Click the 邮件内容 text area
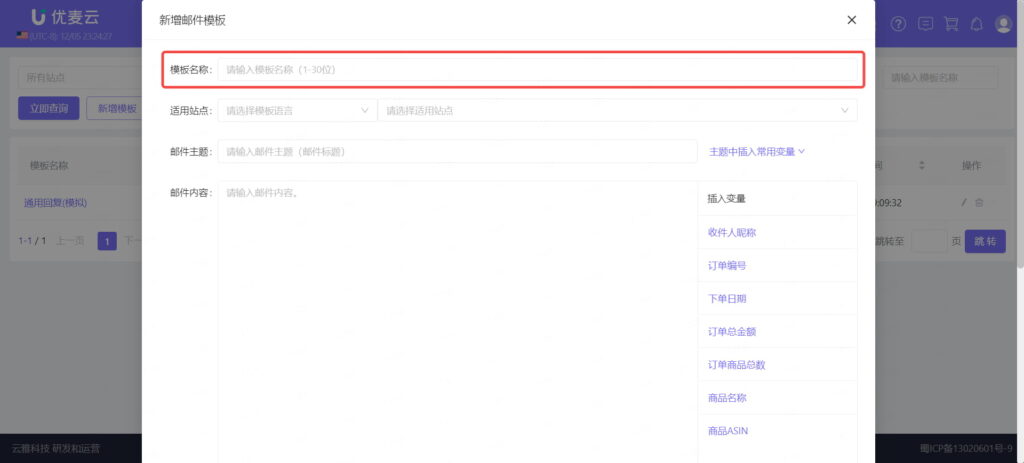Screen dimensions: 1024x463 click(457, 323)
